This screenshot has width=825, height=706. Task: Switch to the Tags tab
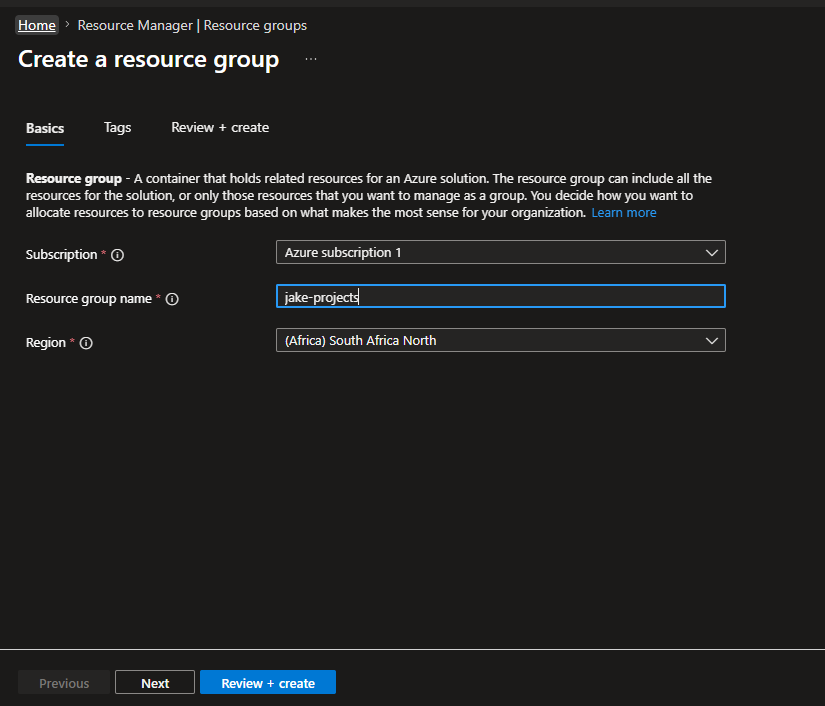[x=117, y=128]
